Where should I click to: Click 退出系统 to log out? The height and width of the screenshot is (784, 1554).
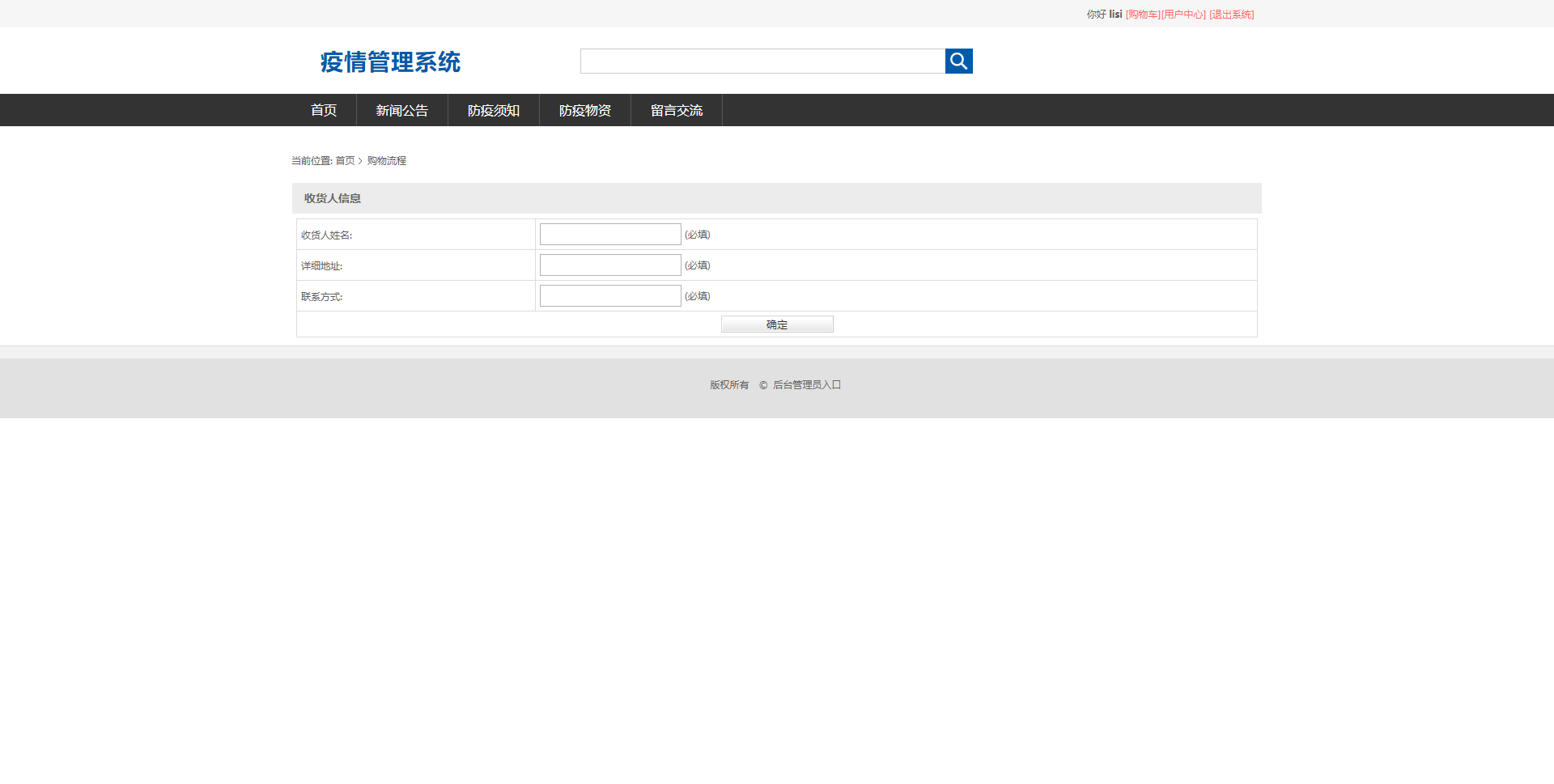[x=1232, y=15]
